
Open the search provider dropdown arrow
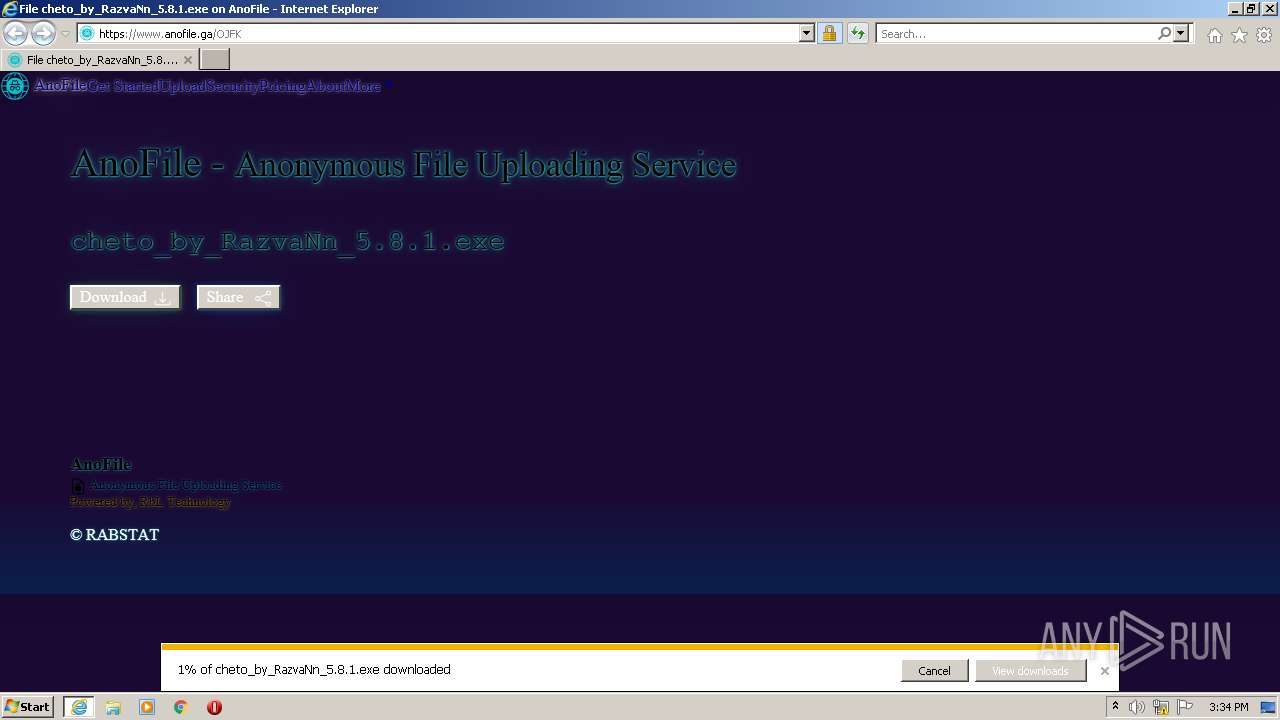click(x=1181, y=33)
